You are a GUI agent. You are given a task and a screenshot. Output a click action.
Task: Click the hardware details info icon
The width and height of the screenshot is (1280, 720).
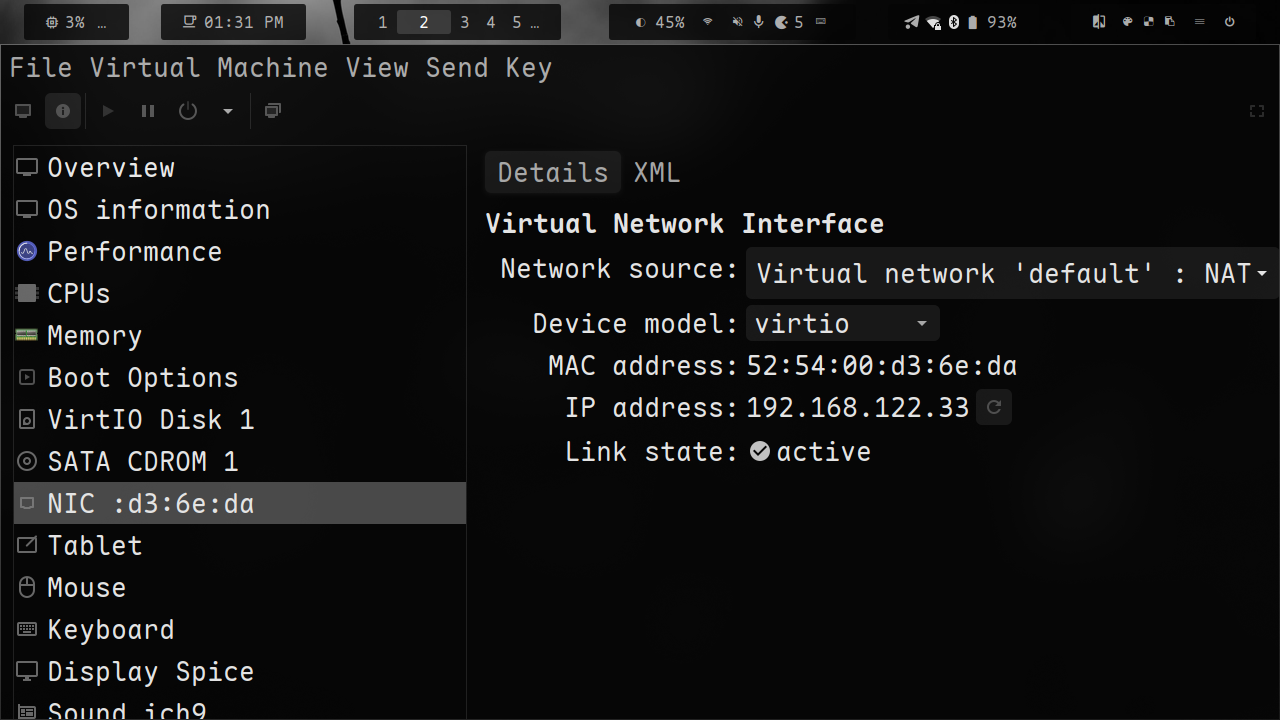point(63,111)
